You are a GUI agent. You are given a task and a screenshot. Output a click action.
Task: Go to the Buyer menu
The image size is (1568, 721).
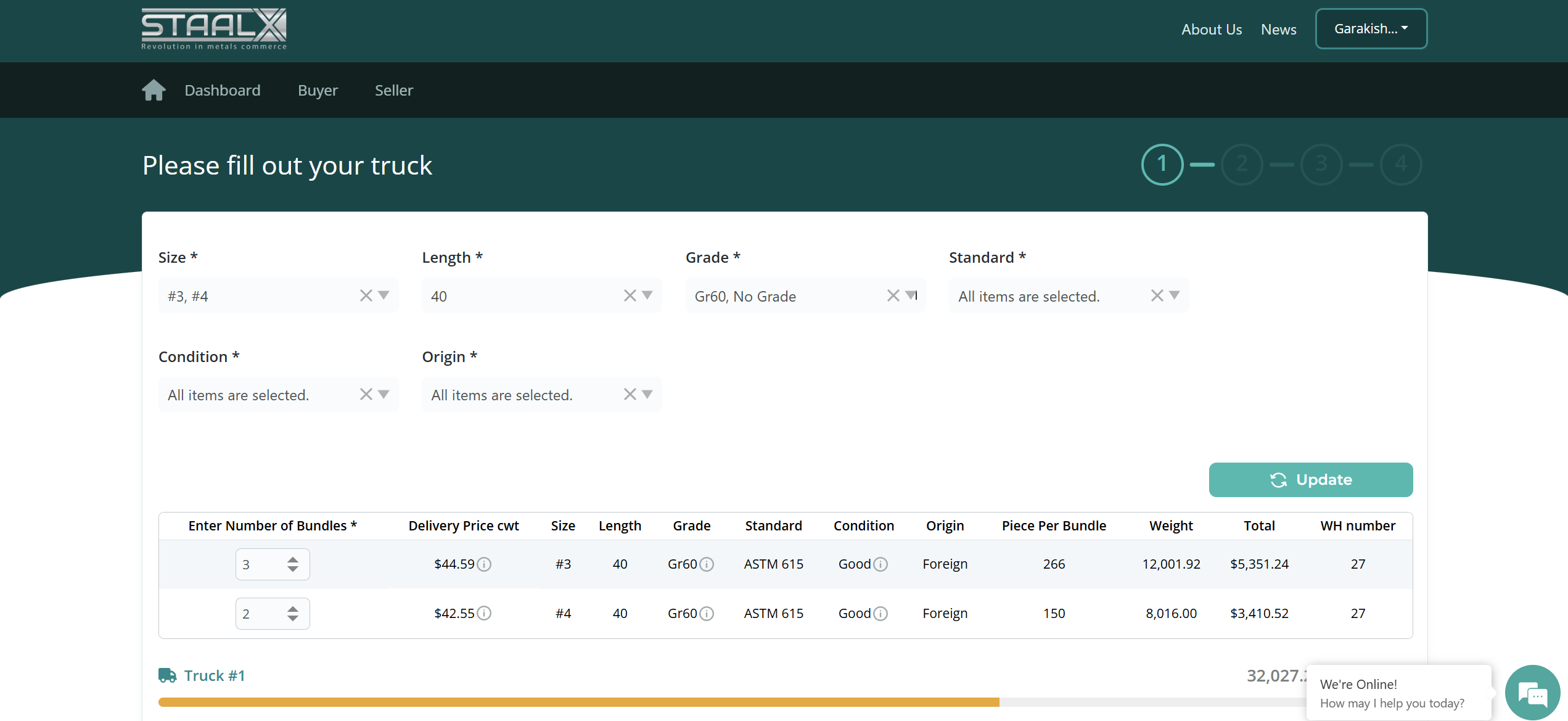point(318,91)
